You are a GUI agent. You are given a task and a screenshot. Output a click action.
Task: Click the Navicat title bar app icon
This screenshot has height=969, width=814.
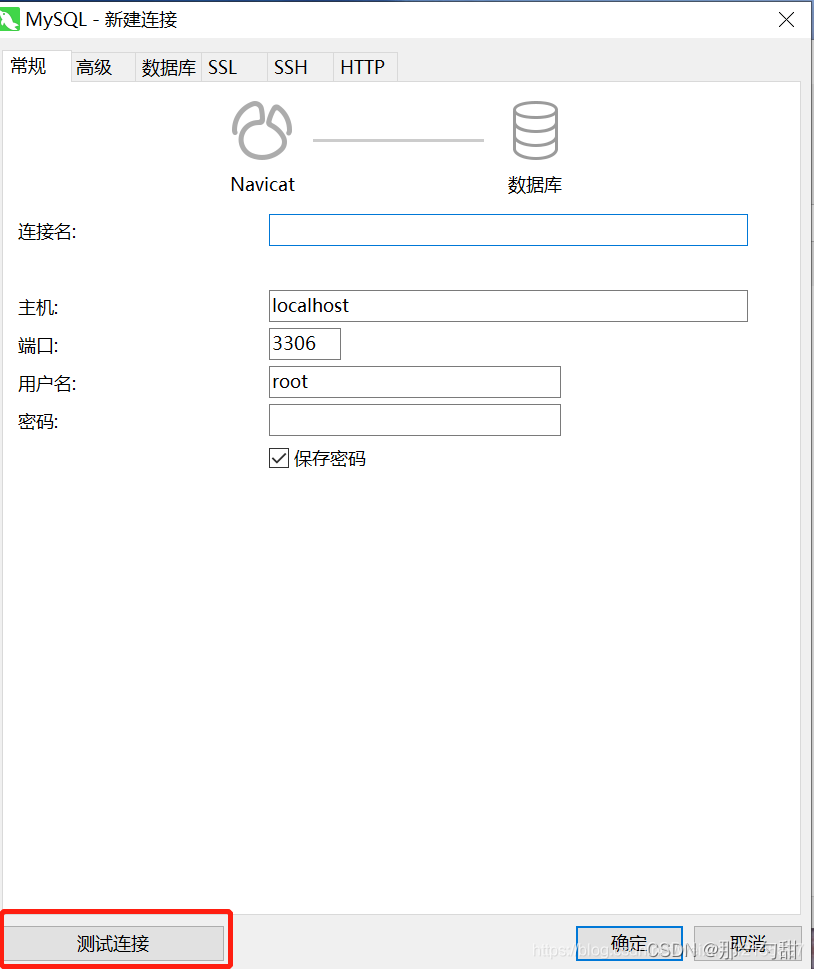point(9,19)
